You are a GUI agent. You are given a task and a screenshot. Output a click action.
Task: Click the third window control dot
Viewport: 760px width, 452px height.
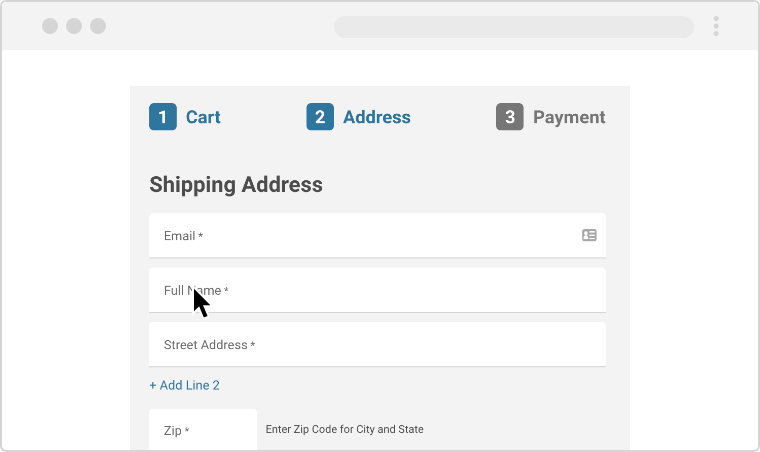coord(98,26)
